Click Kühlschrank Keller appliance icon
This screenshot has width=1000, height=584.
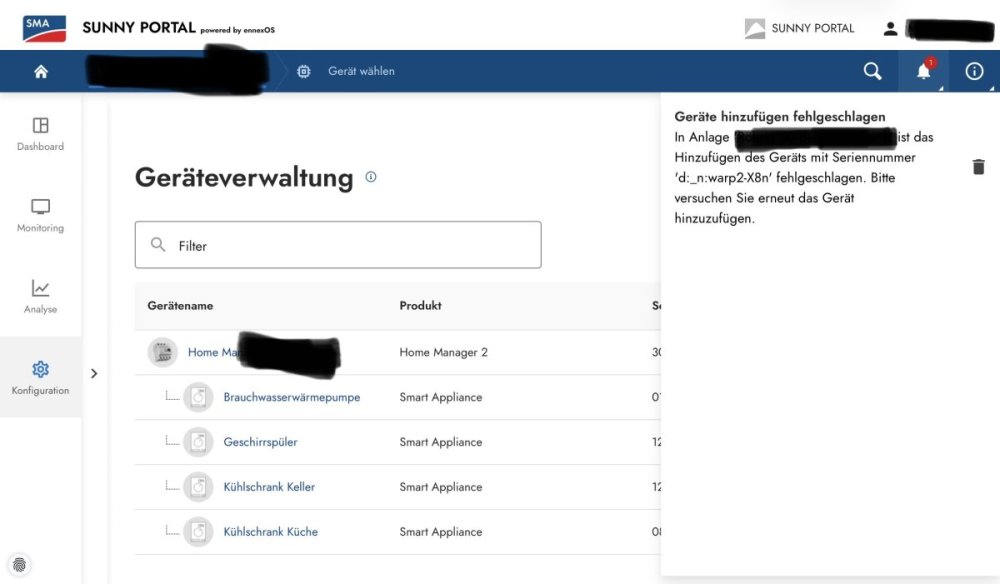pos(198,487)
